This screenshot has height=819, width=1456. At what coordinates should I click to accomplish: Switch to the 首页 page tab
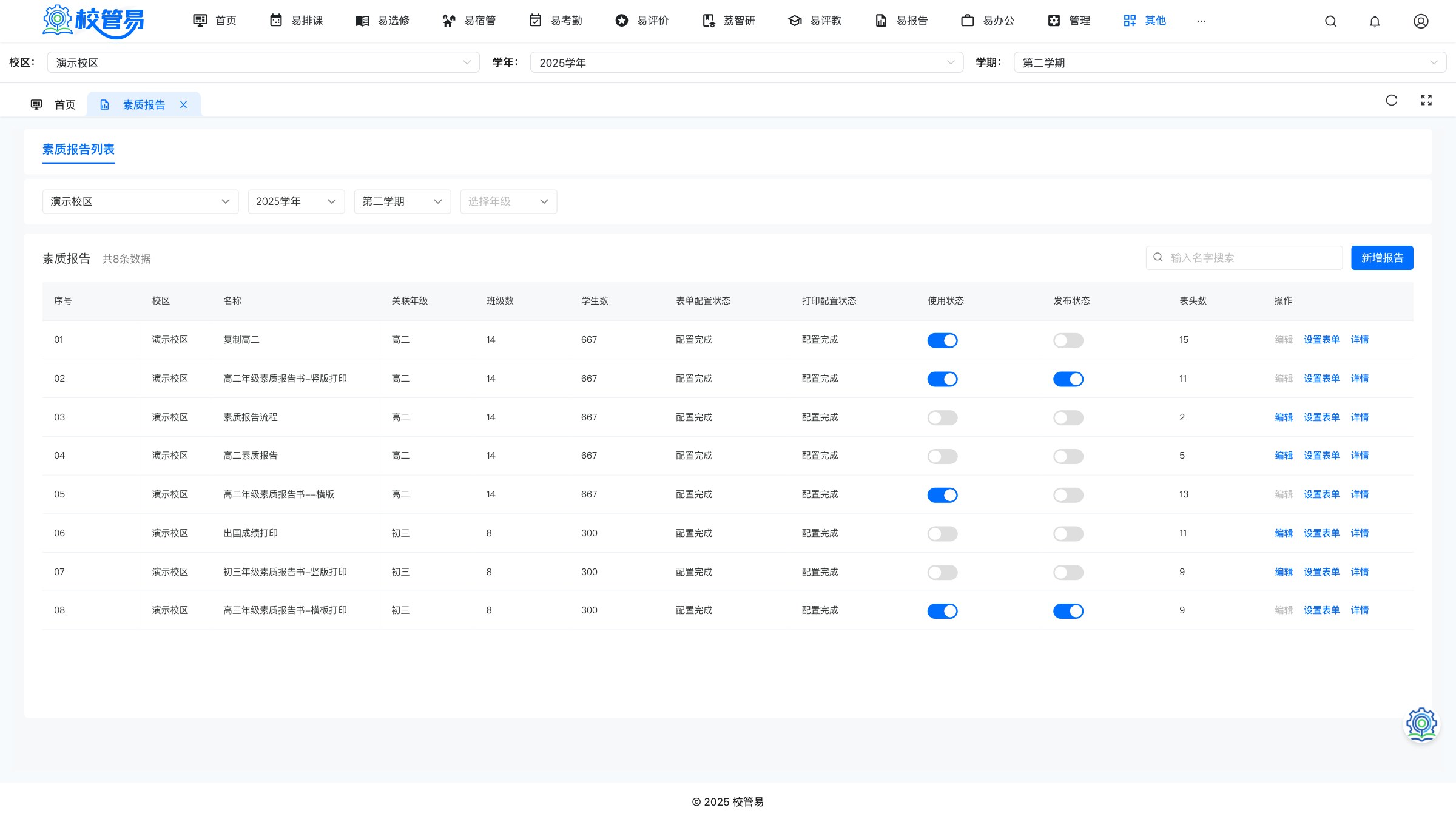tap(53, 105)
